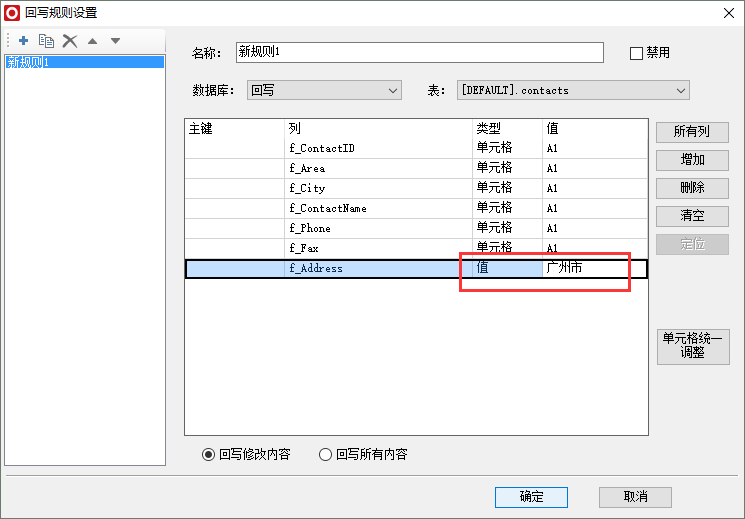Viewport: 745px width, 519px height.
Task: Select the f_ContactName column cell
Action: 378,208
